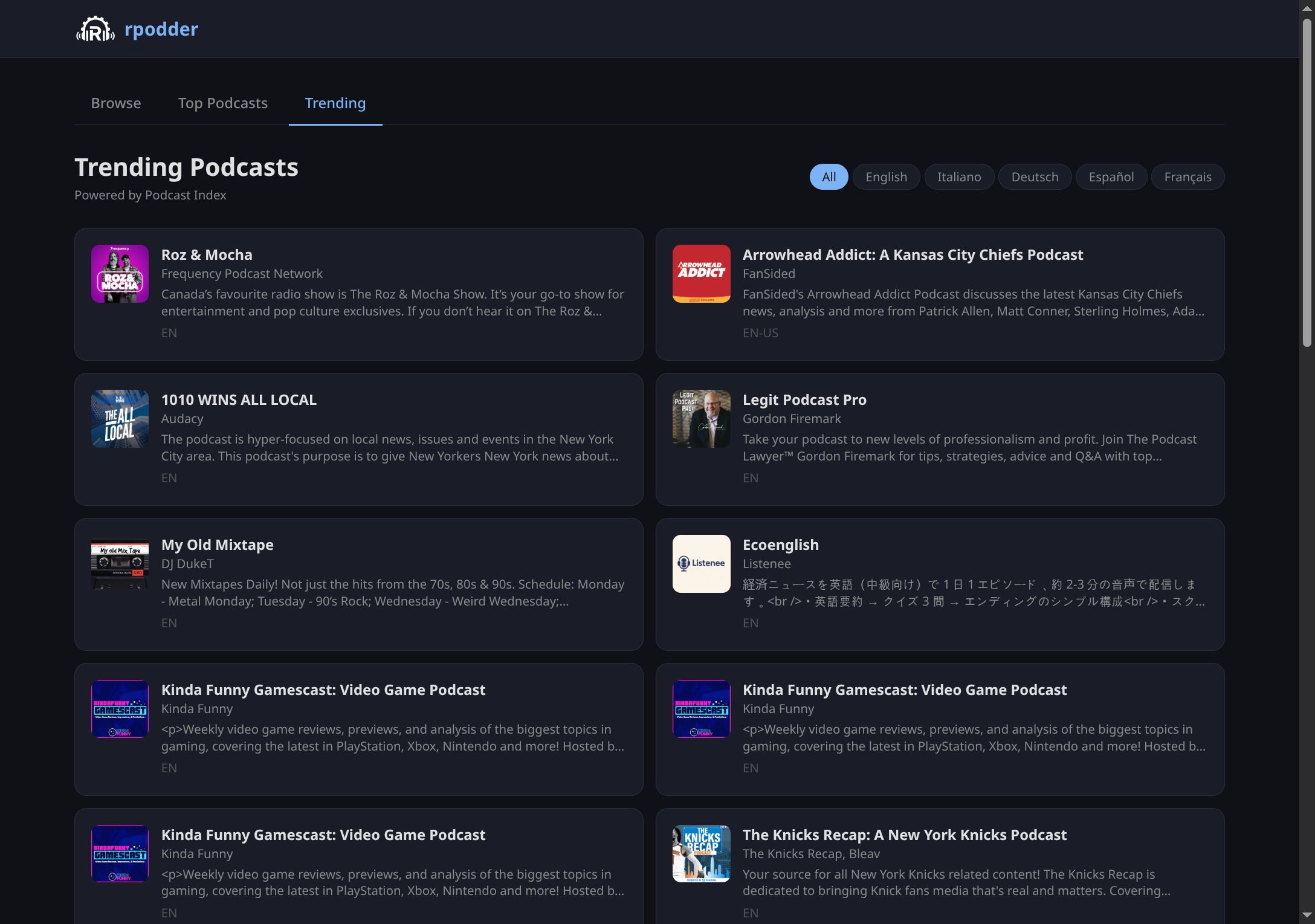Click the rpodder header title link

(x=161, y=28)
